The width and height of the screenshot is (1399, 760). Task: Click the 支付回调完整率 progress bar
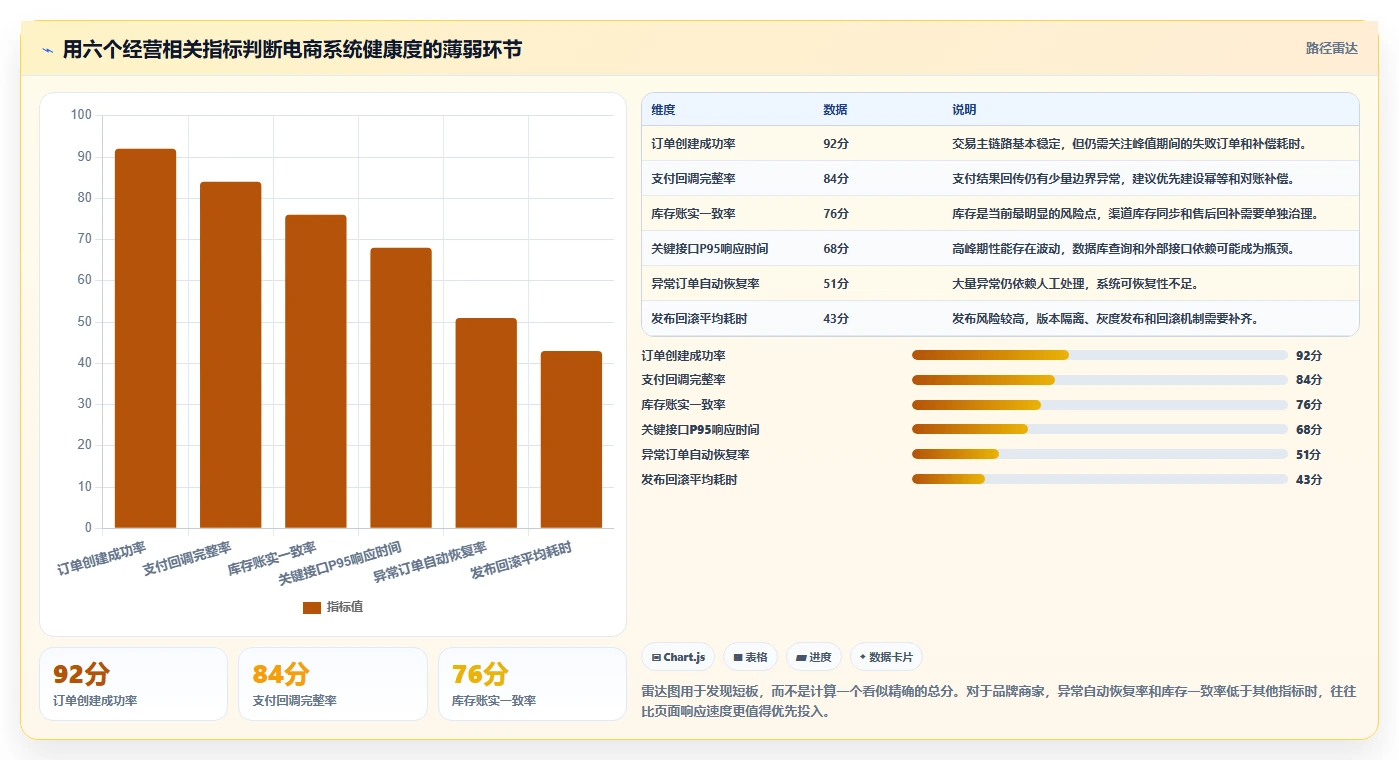[x=1099, y=380]
